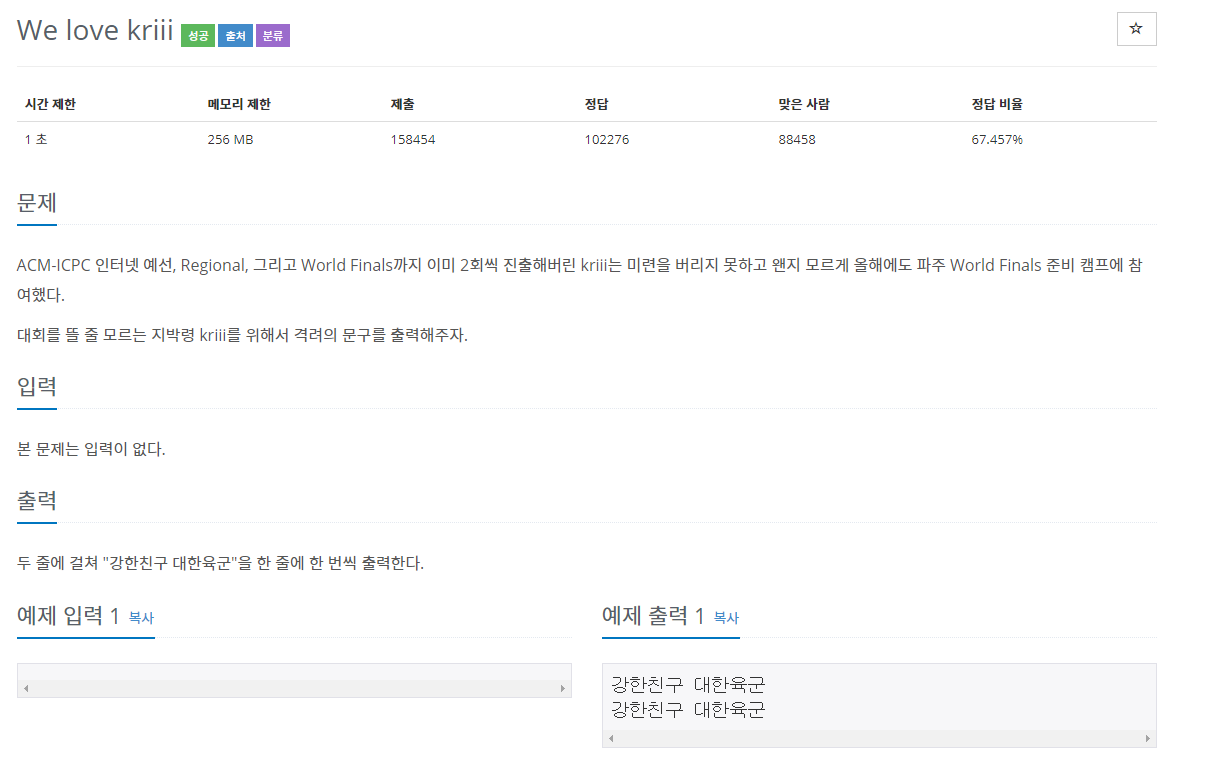1211x762 pixels.
Task: Click the paragraph starting ACM-ICPC 인터넷 예선
Action: (x=581, y=280)
